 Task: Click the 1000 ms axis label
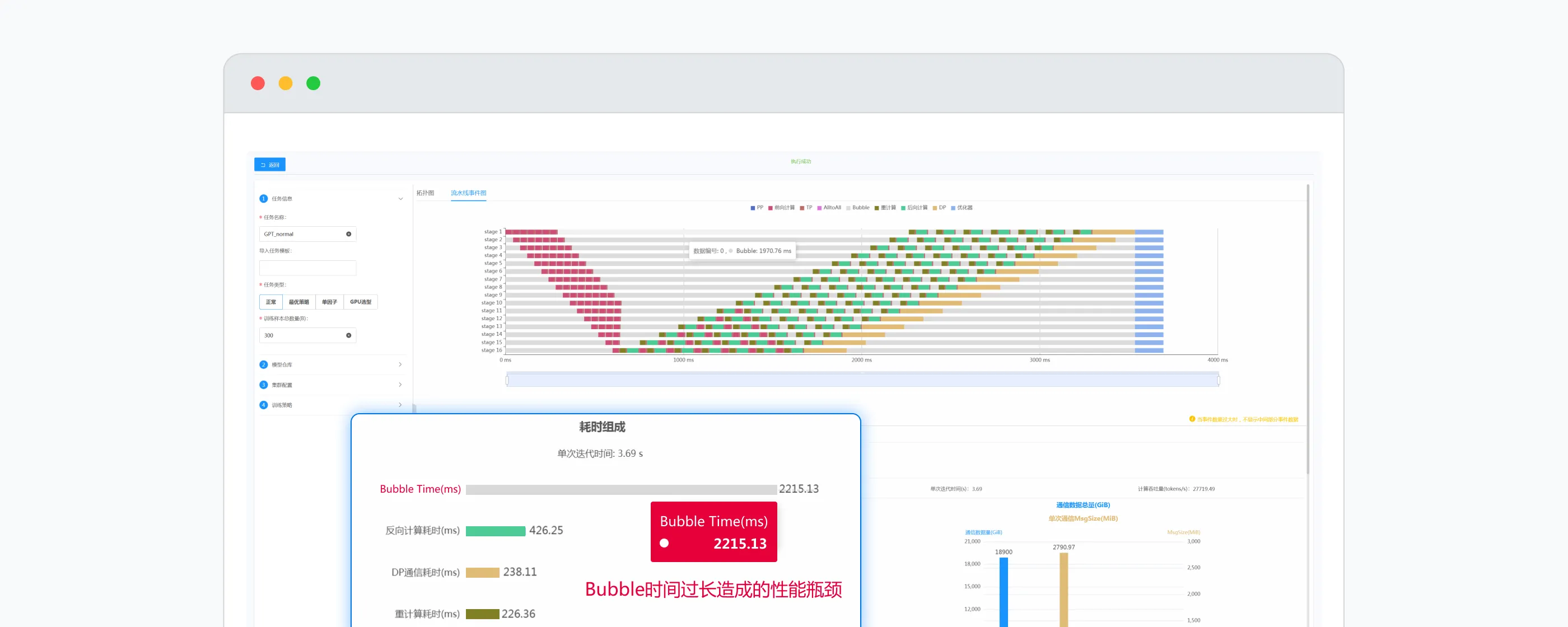point(683,360)
